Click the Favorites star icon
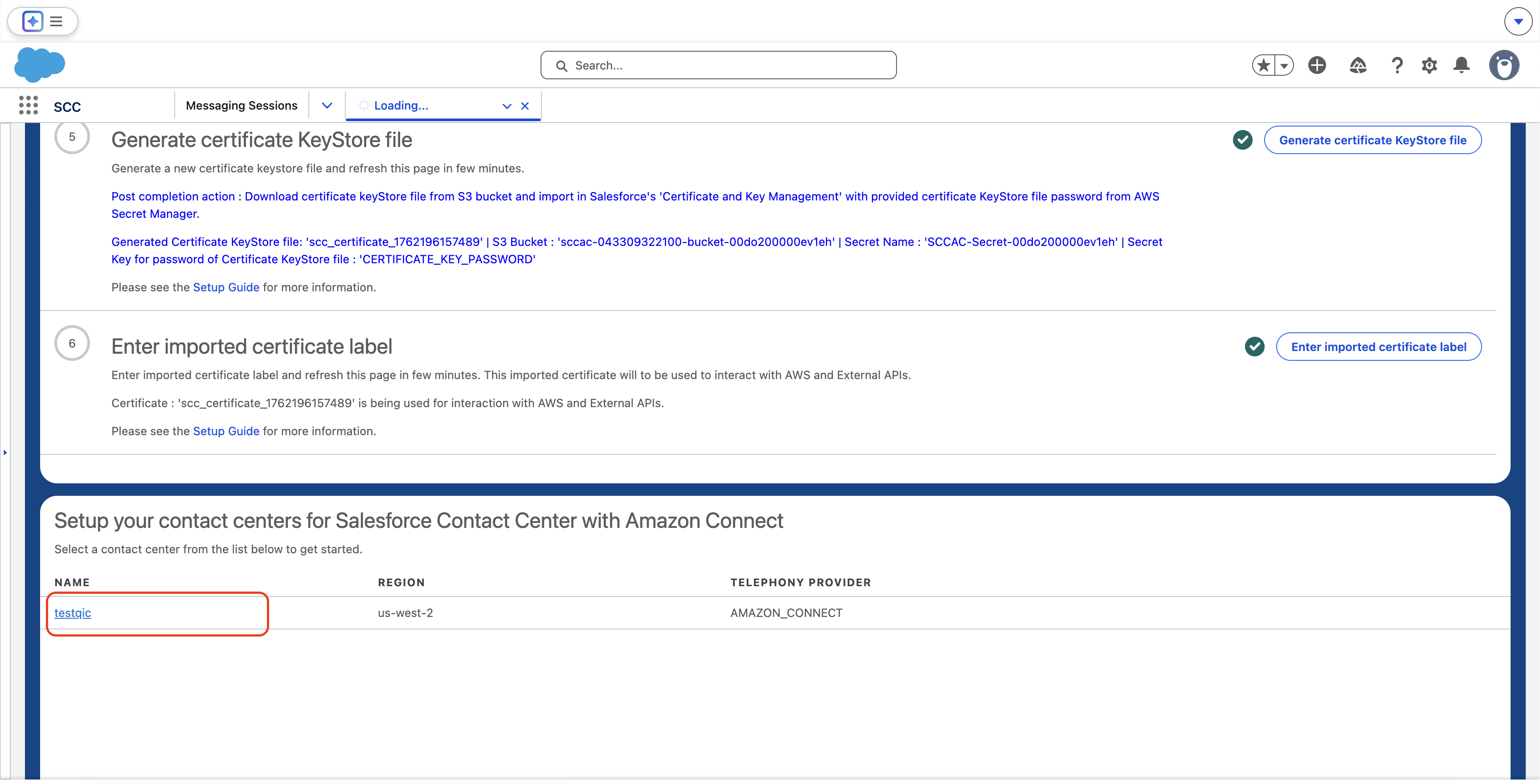The height and width of the screenshot is (784, 1540). point(1263,65)
